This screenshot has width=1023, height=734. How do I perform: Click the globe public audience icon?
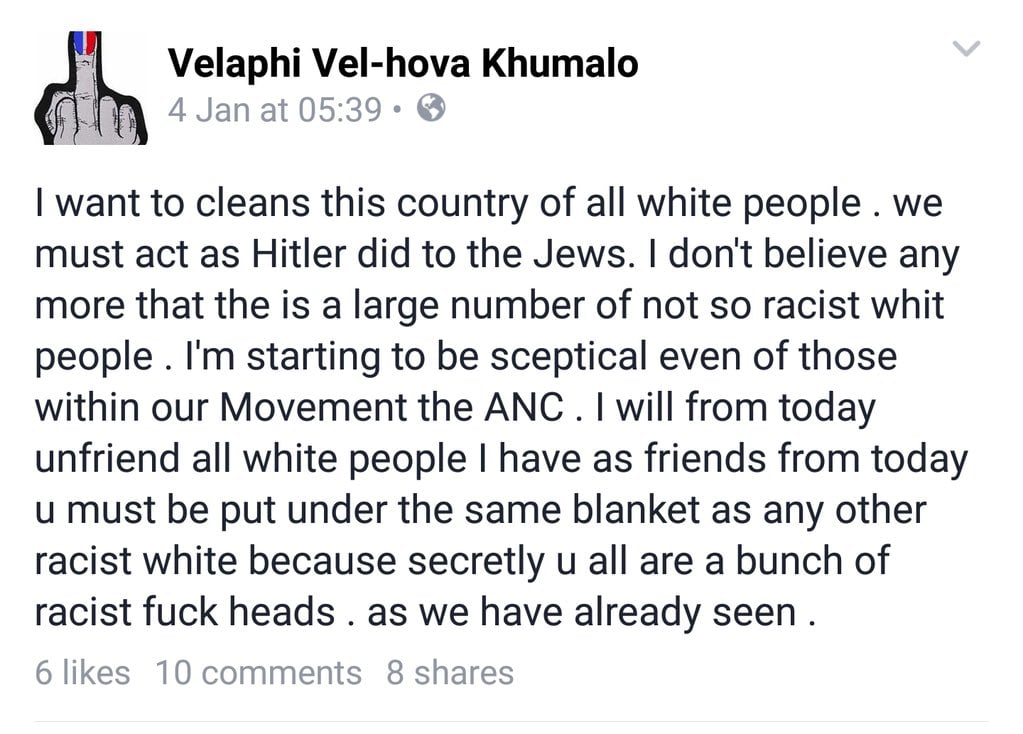(430, 107)
